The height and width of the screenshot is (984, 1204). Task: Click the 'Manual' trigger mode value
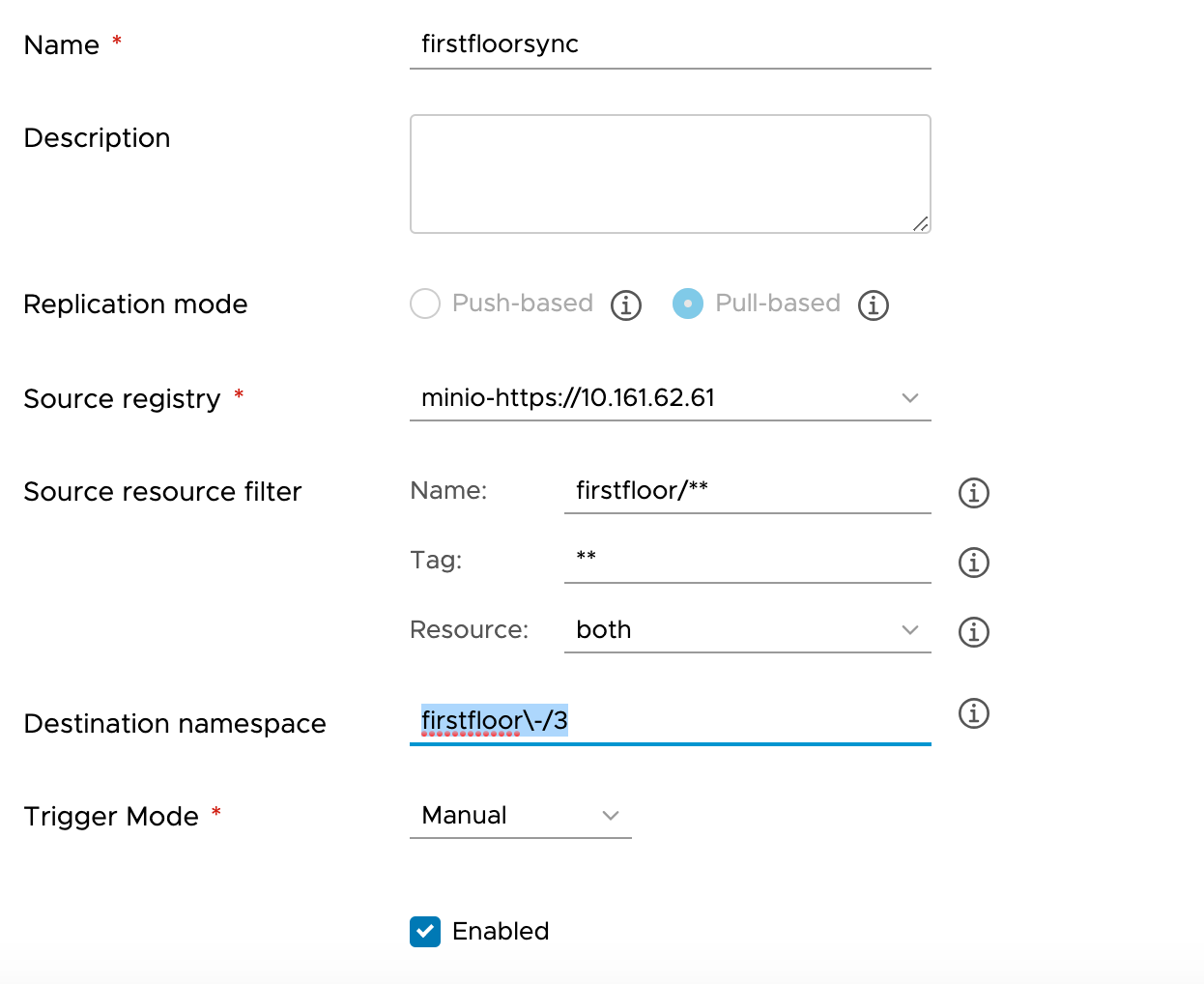click(x=464, y=816)
